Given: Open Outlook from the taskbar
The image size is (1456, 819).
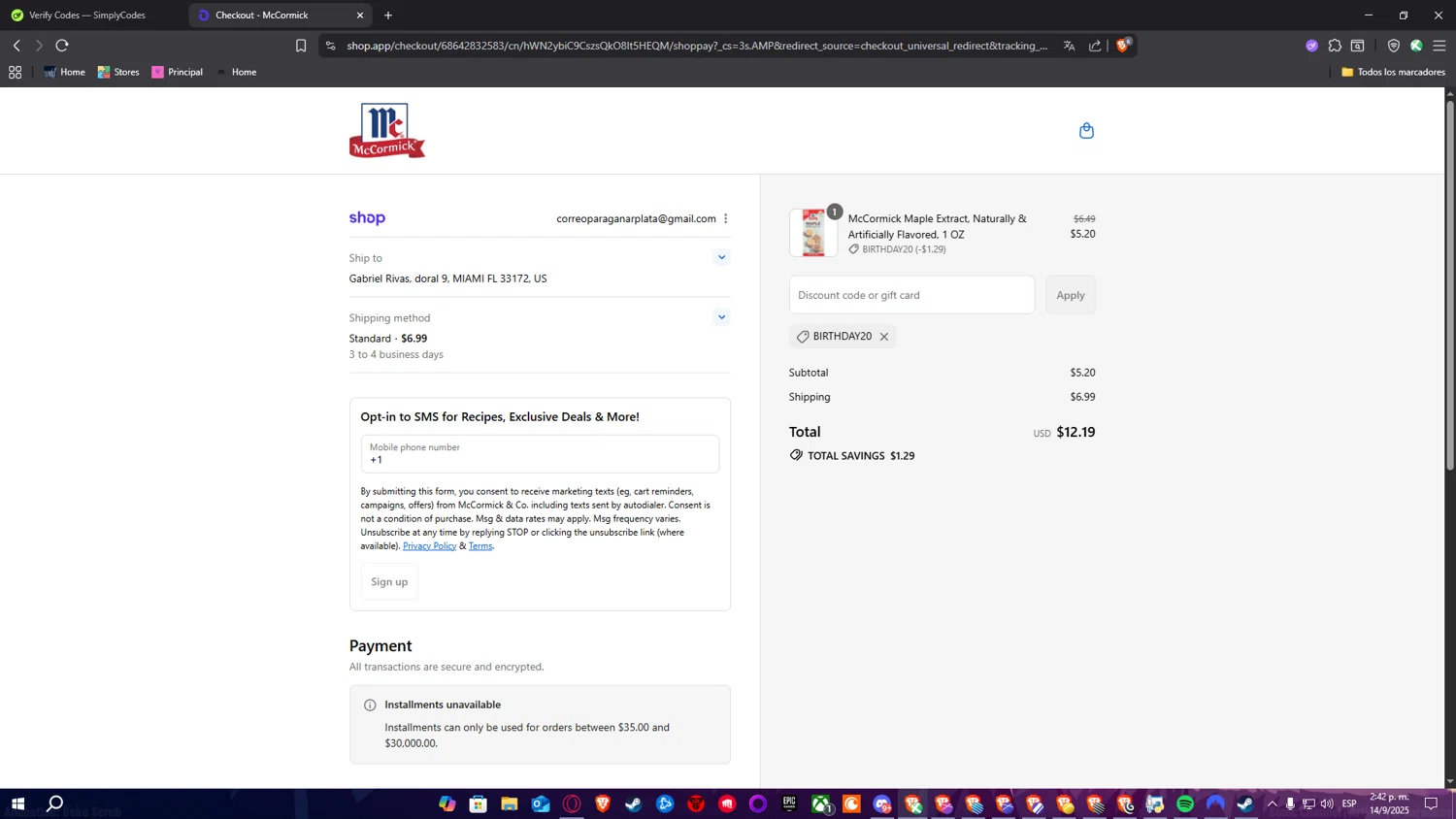Looking at the screenshot, I should click(541, 803).
